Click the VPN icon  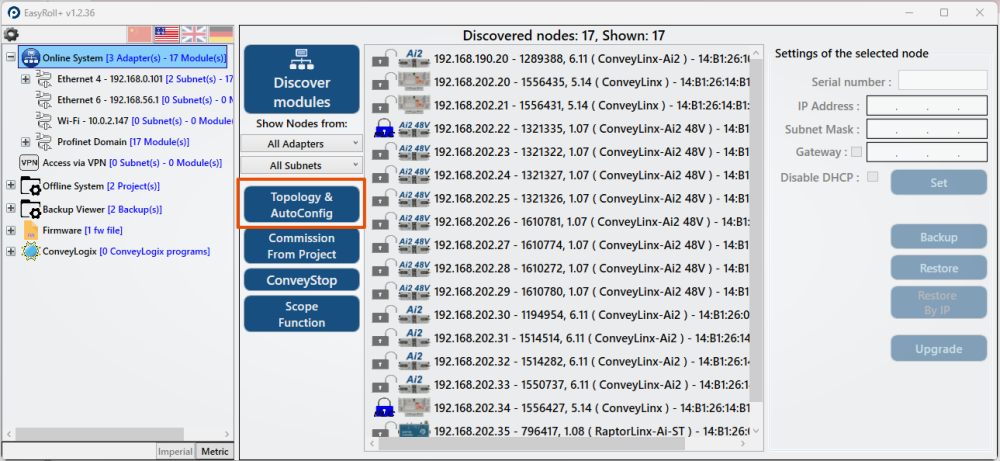(29, 163)
